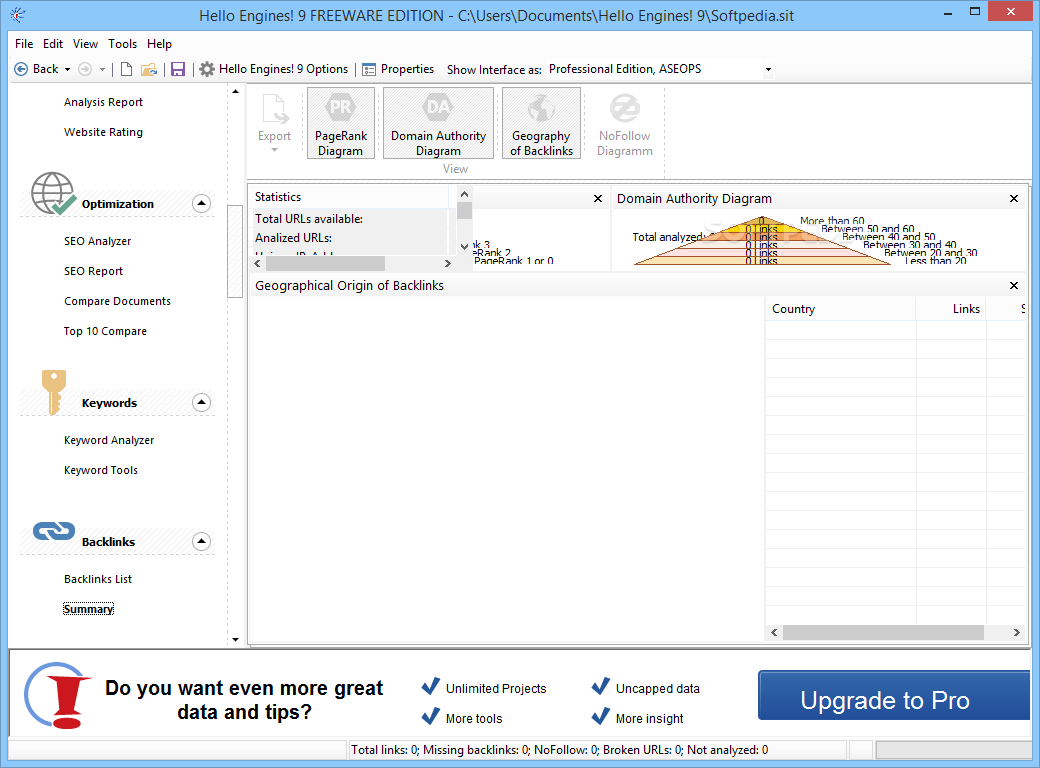The image size is (1040, 768).
Task: Click the Country column header
Action: click(840, 309)
